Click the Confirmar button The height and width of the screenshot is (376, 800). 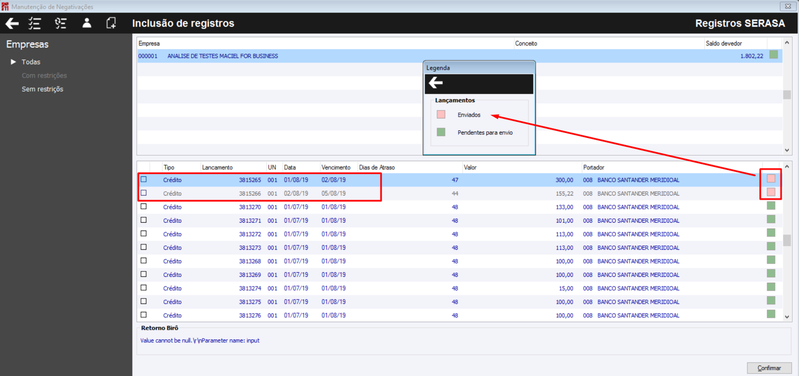(x=769, y=368)
